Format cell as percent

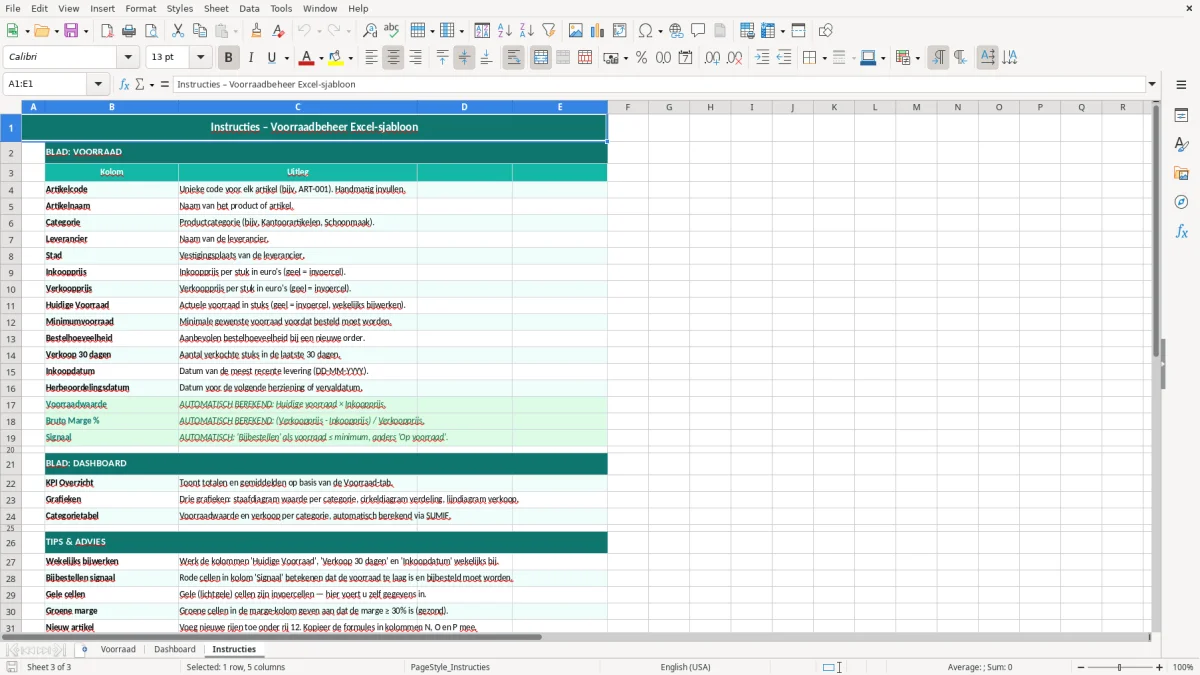641,58
